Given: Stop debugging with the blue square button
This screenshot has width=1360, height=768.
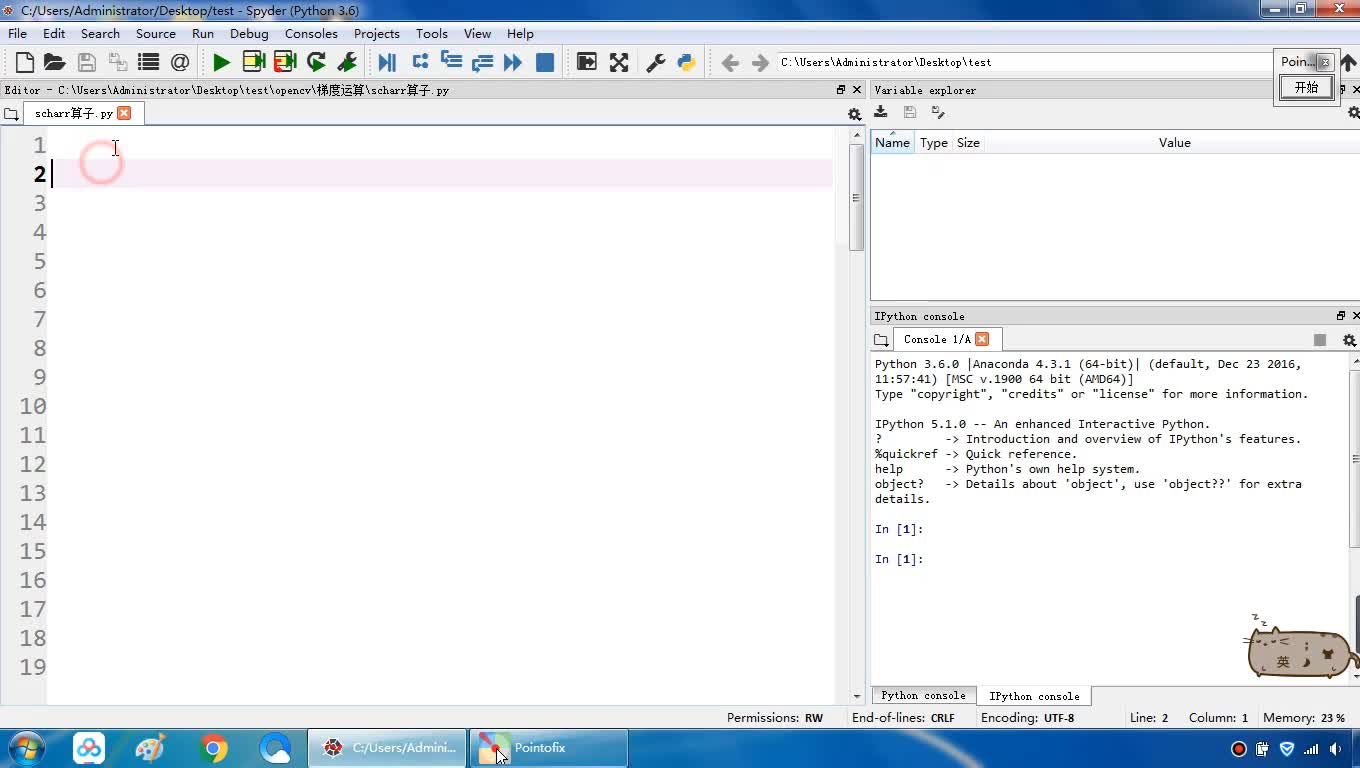Looking at the screenshot, I should (545, 62).
